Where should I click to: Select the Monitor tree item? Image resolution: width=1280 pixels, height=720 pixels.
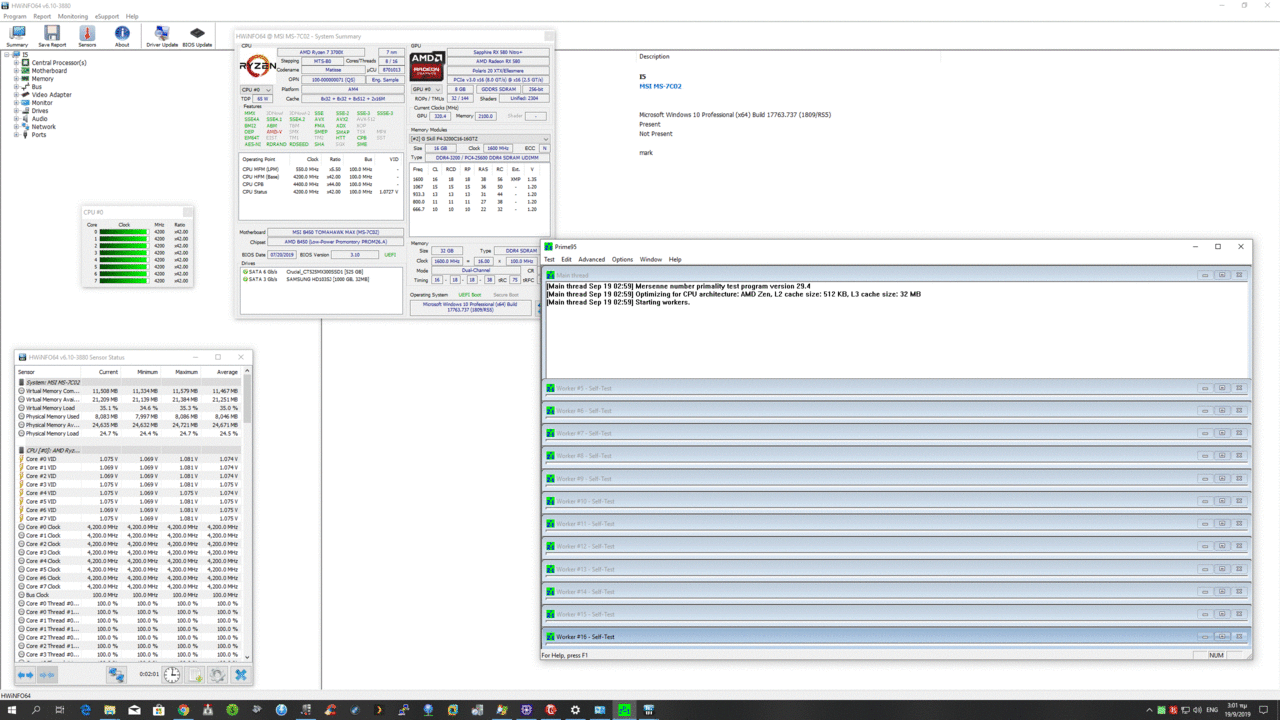(x=42, y=103)
